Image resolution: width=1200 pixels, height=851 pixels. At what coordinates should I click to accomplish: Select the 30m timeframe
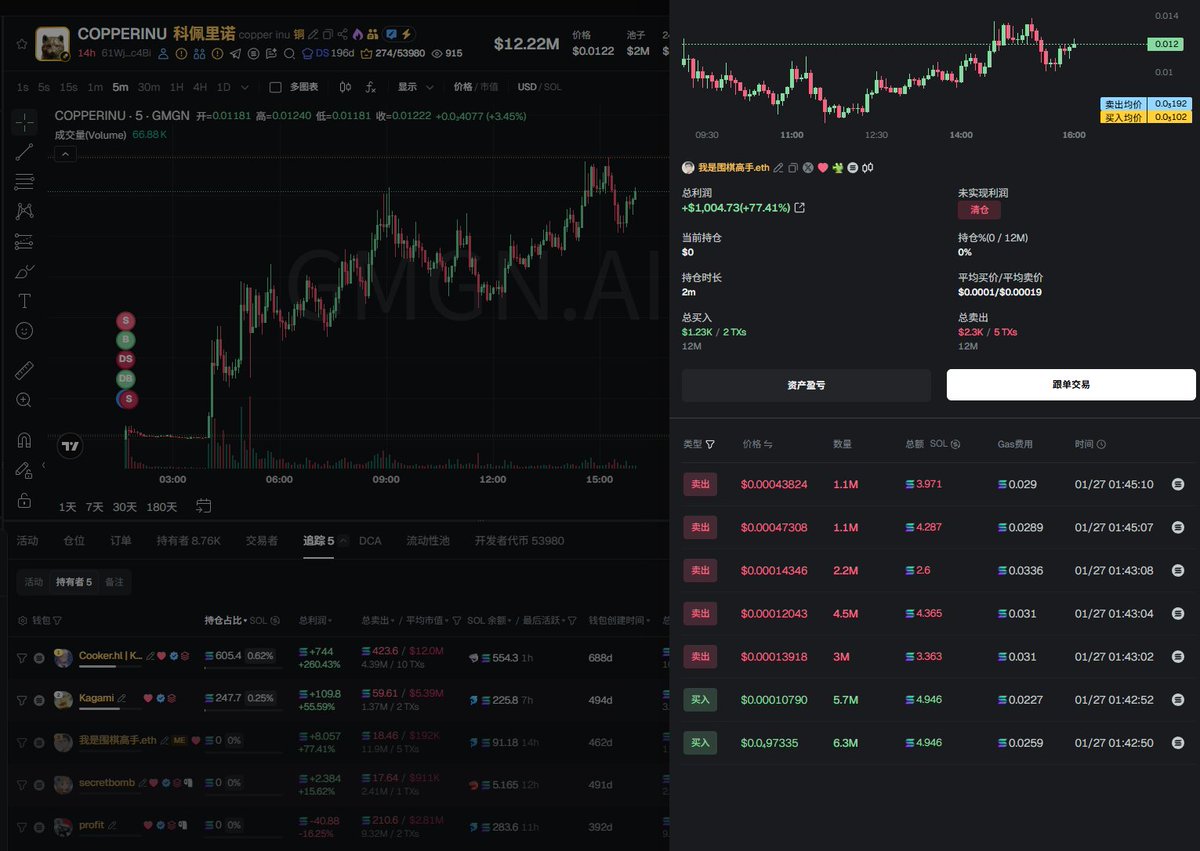pyautogui.click(x=148, y=87)
